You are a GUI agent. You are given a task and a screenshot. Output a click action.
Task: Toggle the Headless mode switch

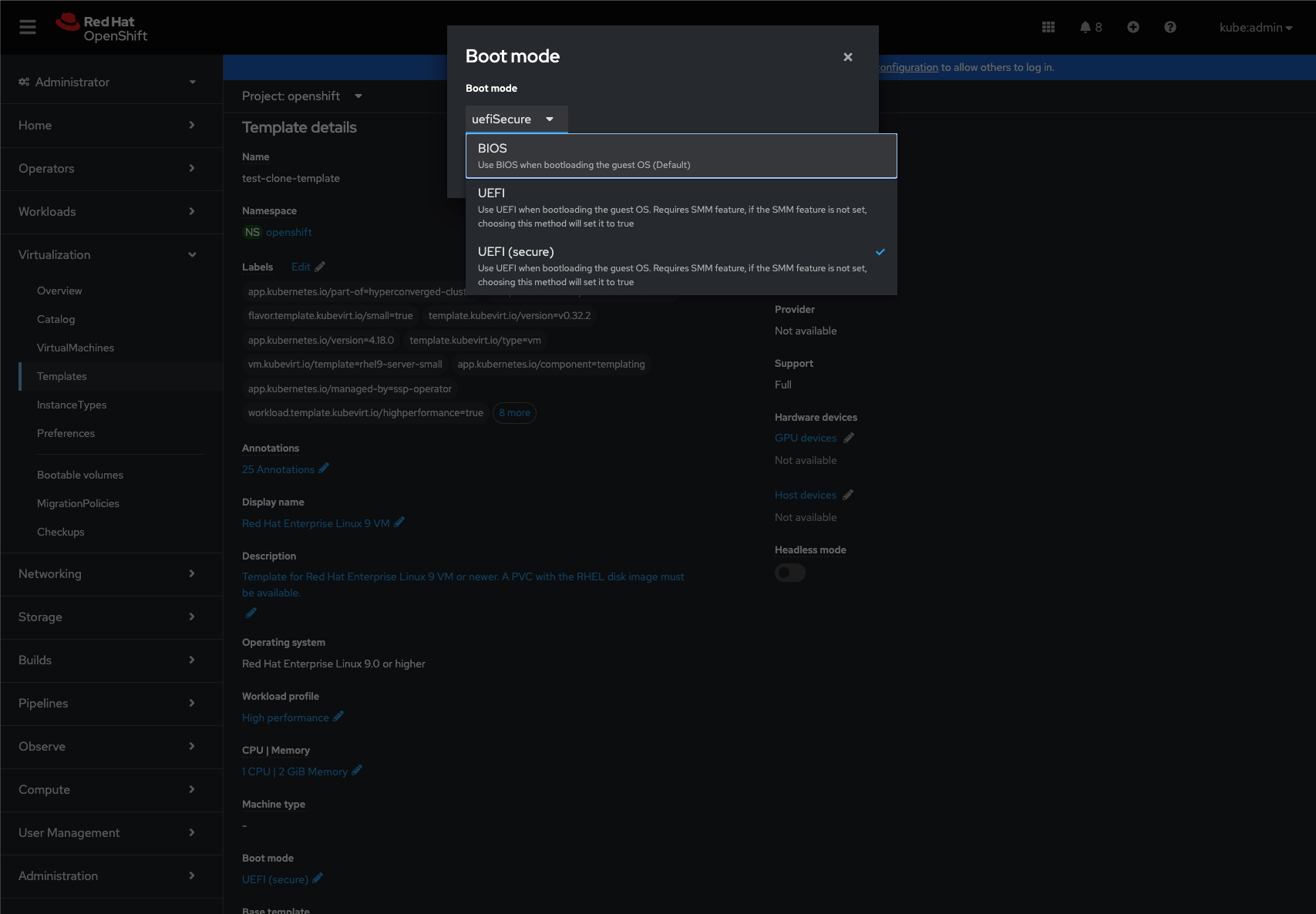tap(790, 573)
